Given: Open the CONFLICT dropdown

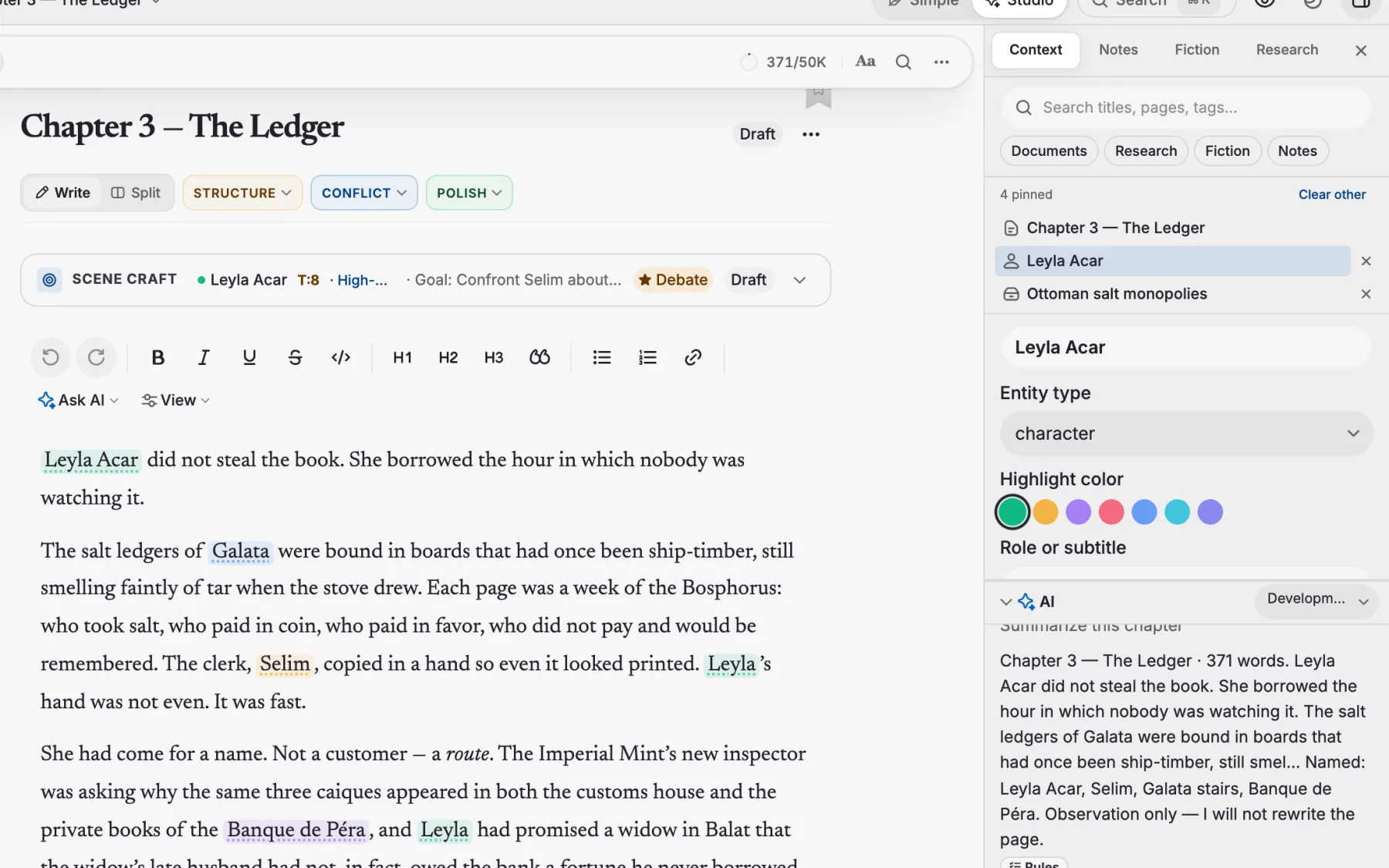Looking at the screenshot, I should click(364, 193).
